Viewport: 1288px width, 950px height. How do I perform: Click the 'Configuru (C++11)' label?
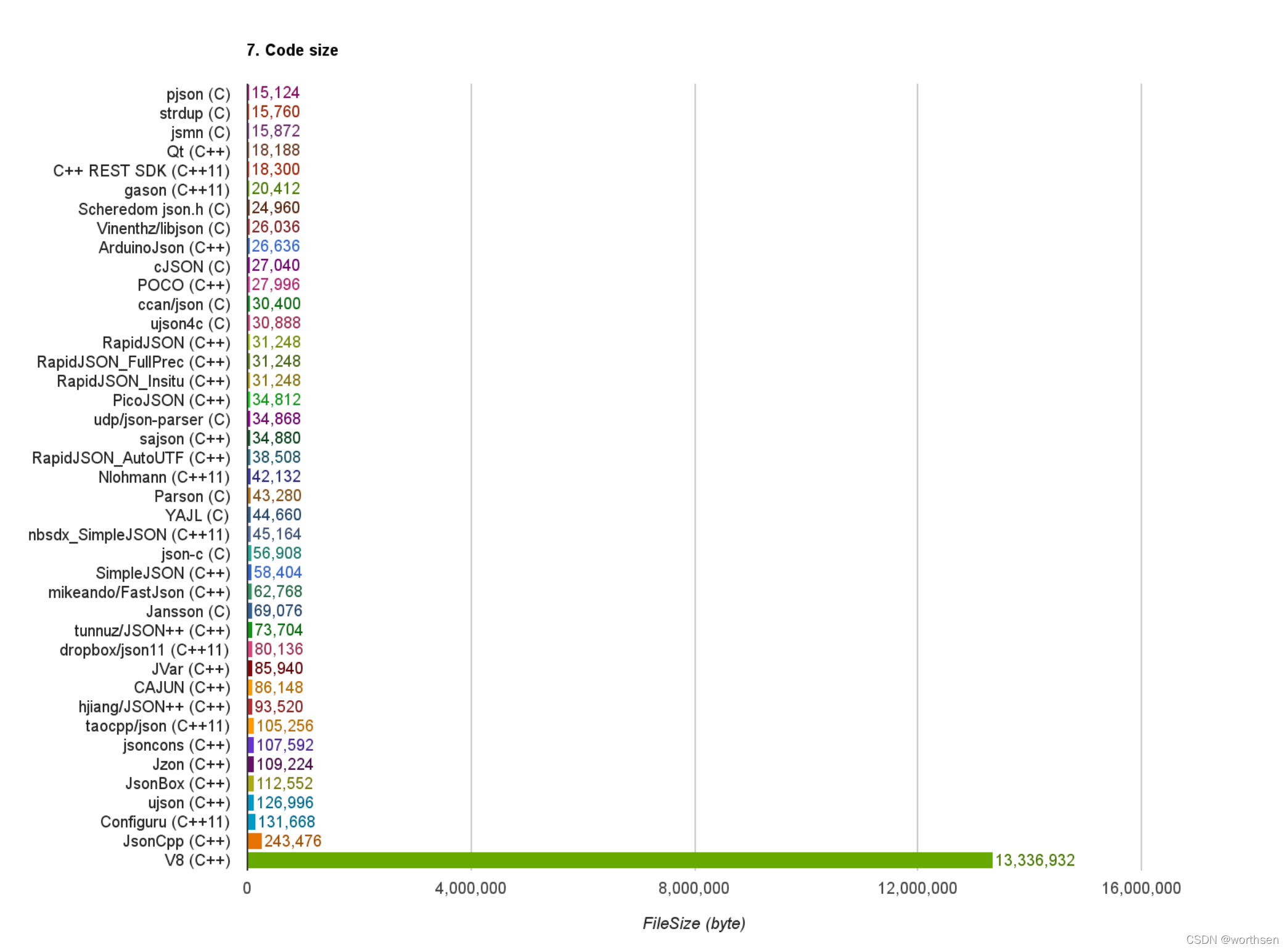(x=165, y=822)
